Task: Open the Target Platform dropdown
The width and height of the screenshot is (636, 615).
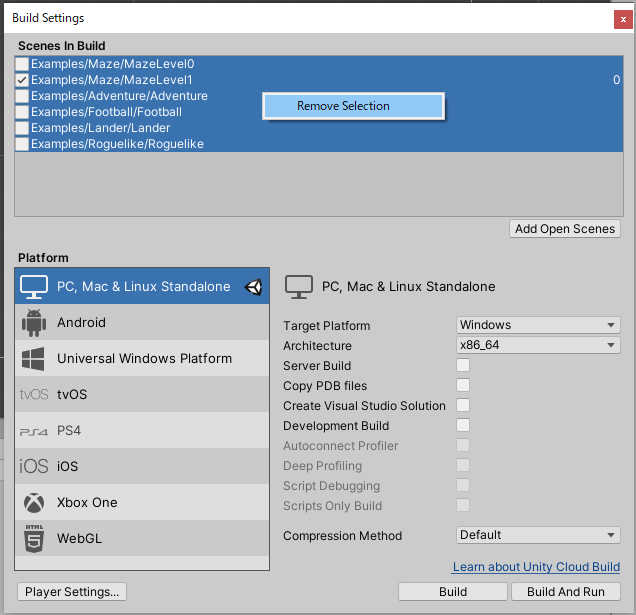Action: point(538,325)
